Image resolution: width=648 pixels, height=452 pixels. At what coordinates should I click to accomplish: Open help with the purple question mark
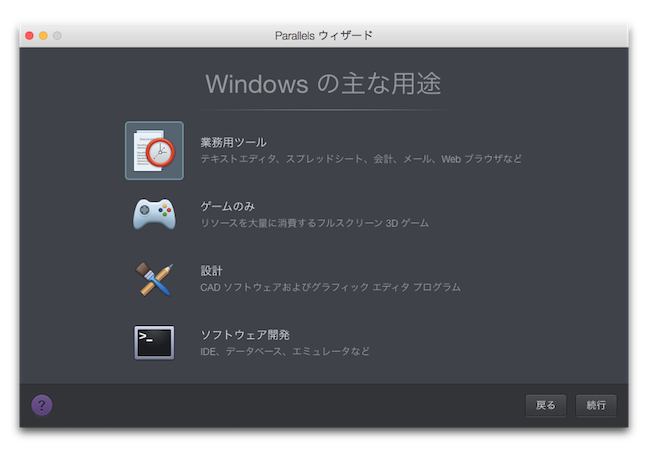42,405
